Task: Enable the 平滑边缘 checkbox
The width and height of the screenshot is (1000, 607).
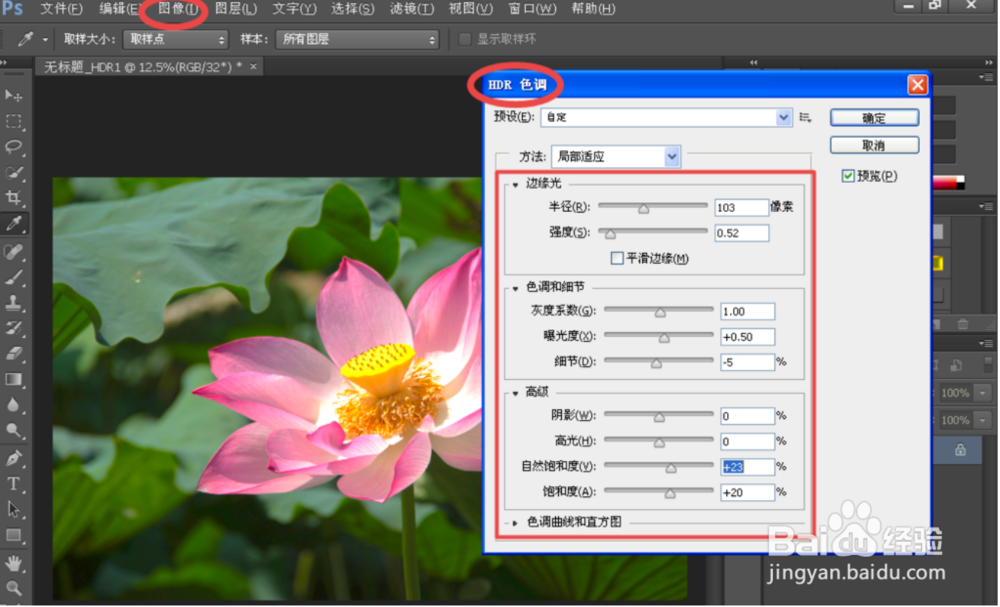Action: (x=617, y=258)
